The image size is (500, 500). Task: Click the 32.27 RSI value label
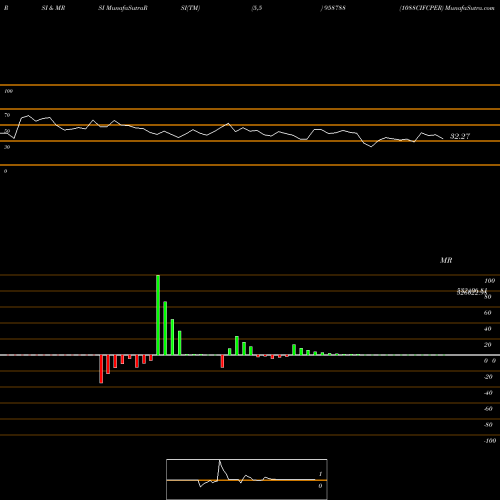click(x=460, y=136)
